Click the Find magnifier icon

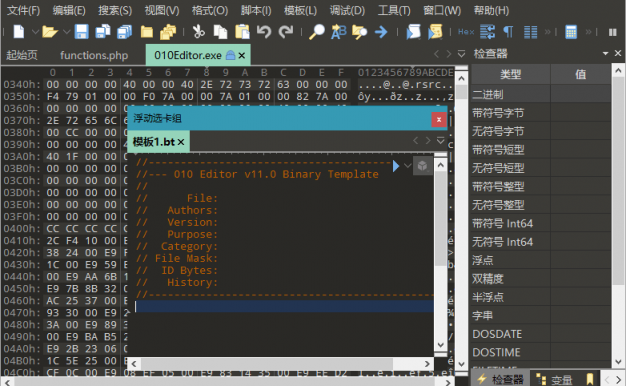coord(317,32)
